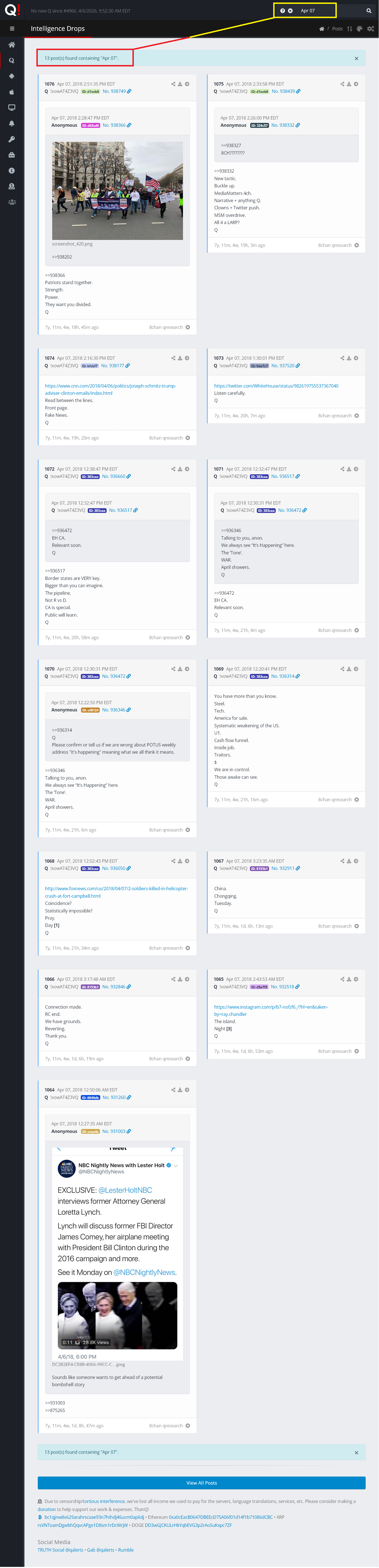379x1568 pixels.
Task: Dismiss the top '13 post(s) found' alert
Action: (357, 58)
